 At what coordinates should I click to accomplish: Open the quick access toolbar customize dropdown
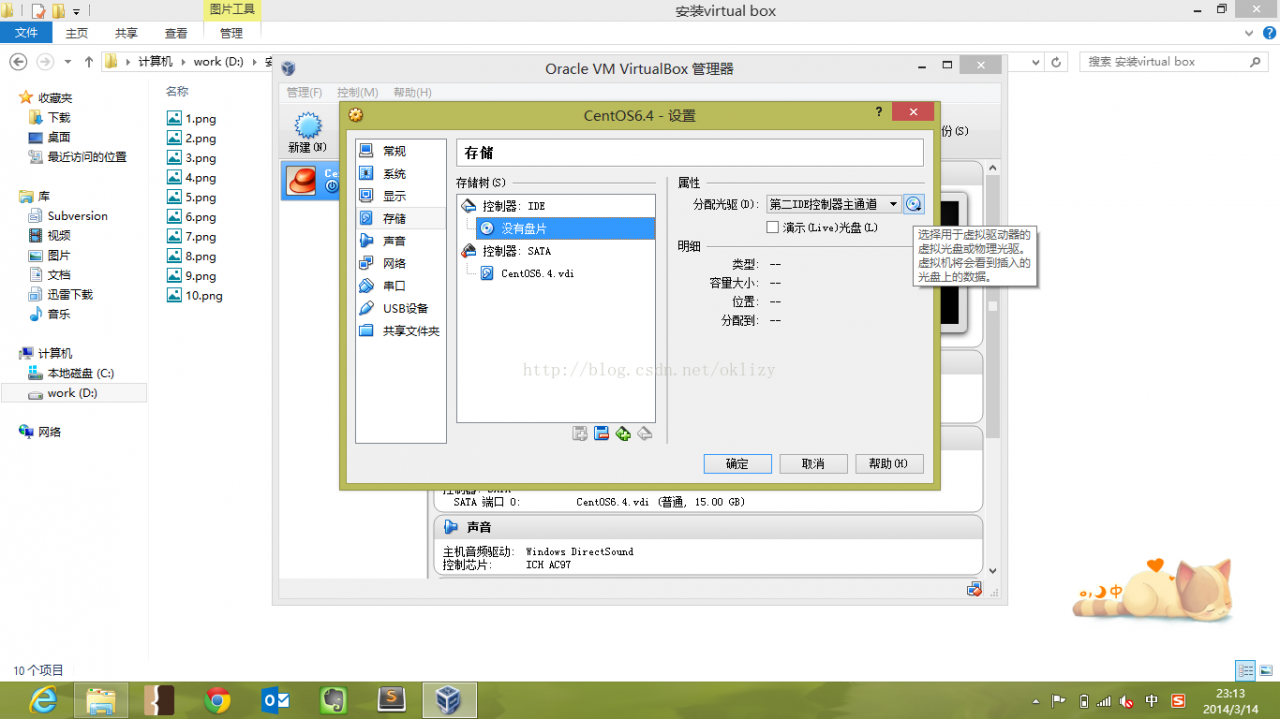tap(76, 12)
